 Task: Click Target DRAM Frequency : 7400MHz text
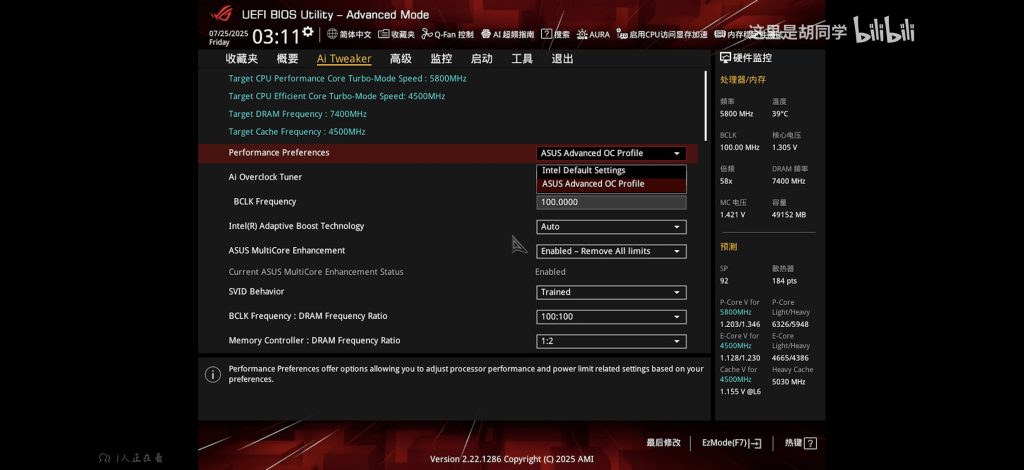(298, 114)
